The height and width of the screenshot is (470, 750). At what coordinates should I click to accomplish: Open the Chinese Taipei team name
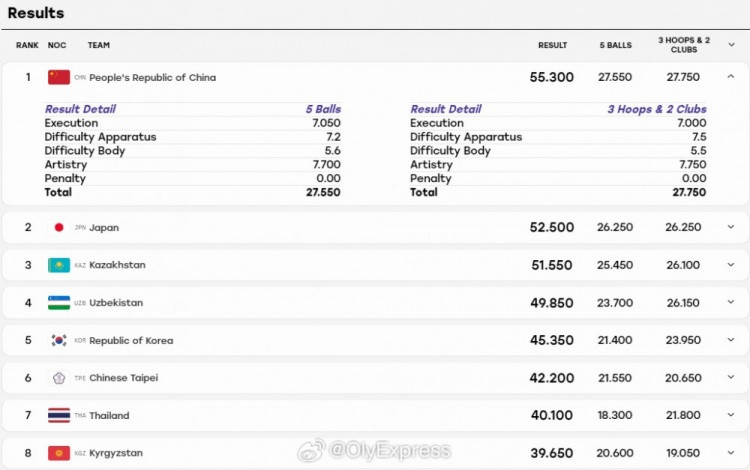[x=123, y=378]
